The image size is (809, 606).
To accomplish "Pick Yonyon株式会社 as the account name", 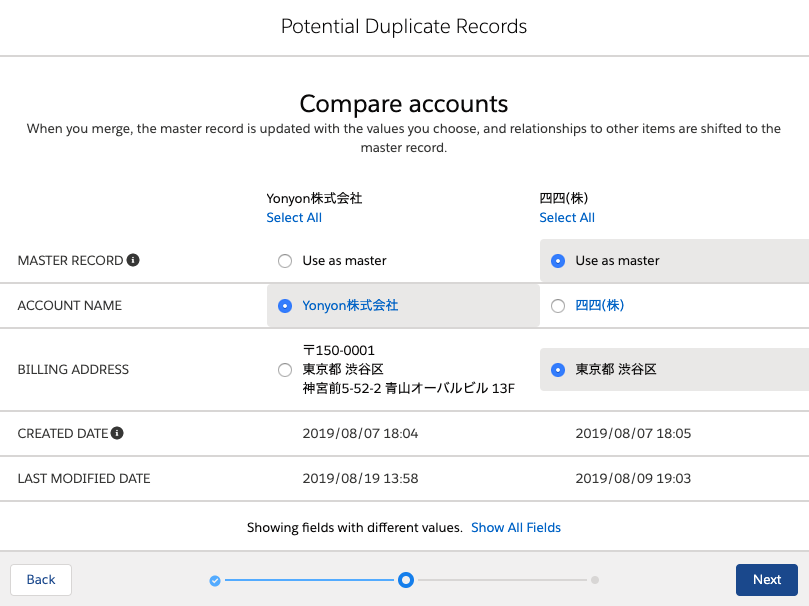I will click(285, 306).
